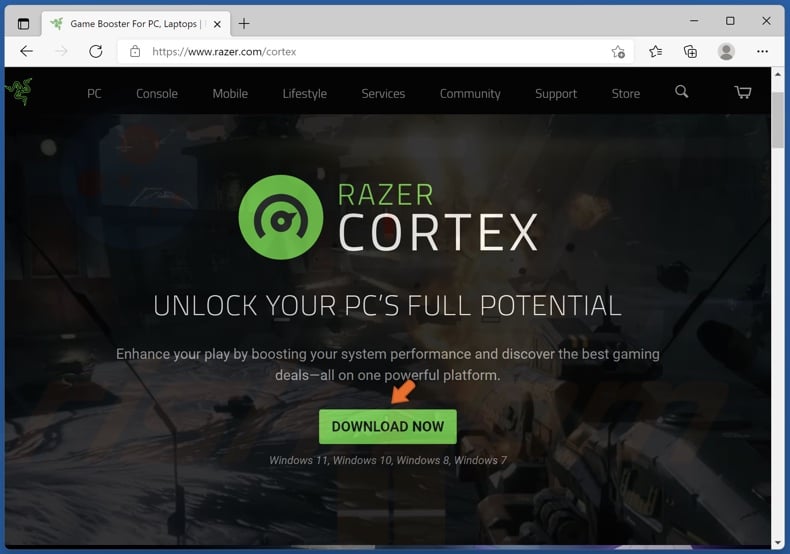This screenshot has height=554, width=790.
Task: Select the Game Booster For PC tab
Action: click(x=136, y=24)
